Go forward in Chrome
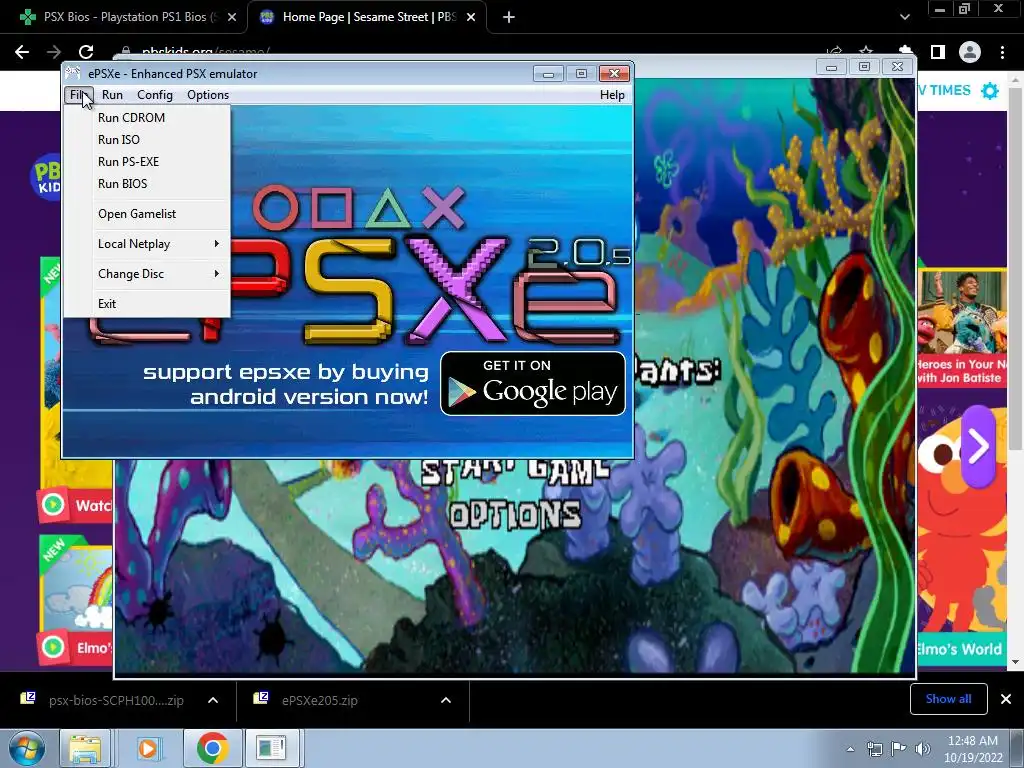The image size is (1024, 768). click(x=54, y=52)
